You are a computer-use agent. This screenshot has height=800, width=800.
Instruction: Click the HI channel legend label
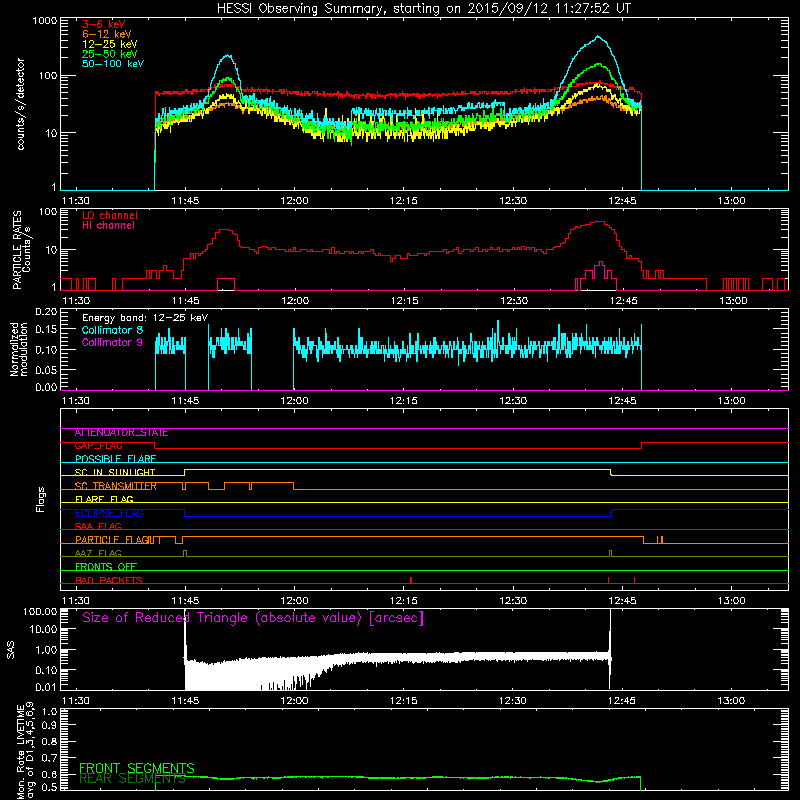(x=108, y=226)
